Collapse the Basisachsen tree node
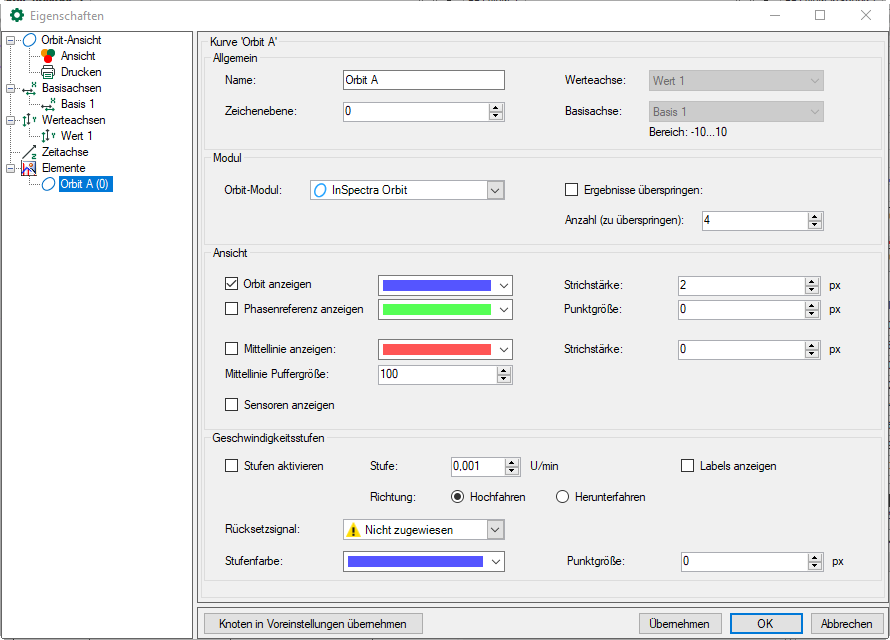 pos(10,88)
